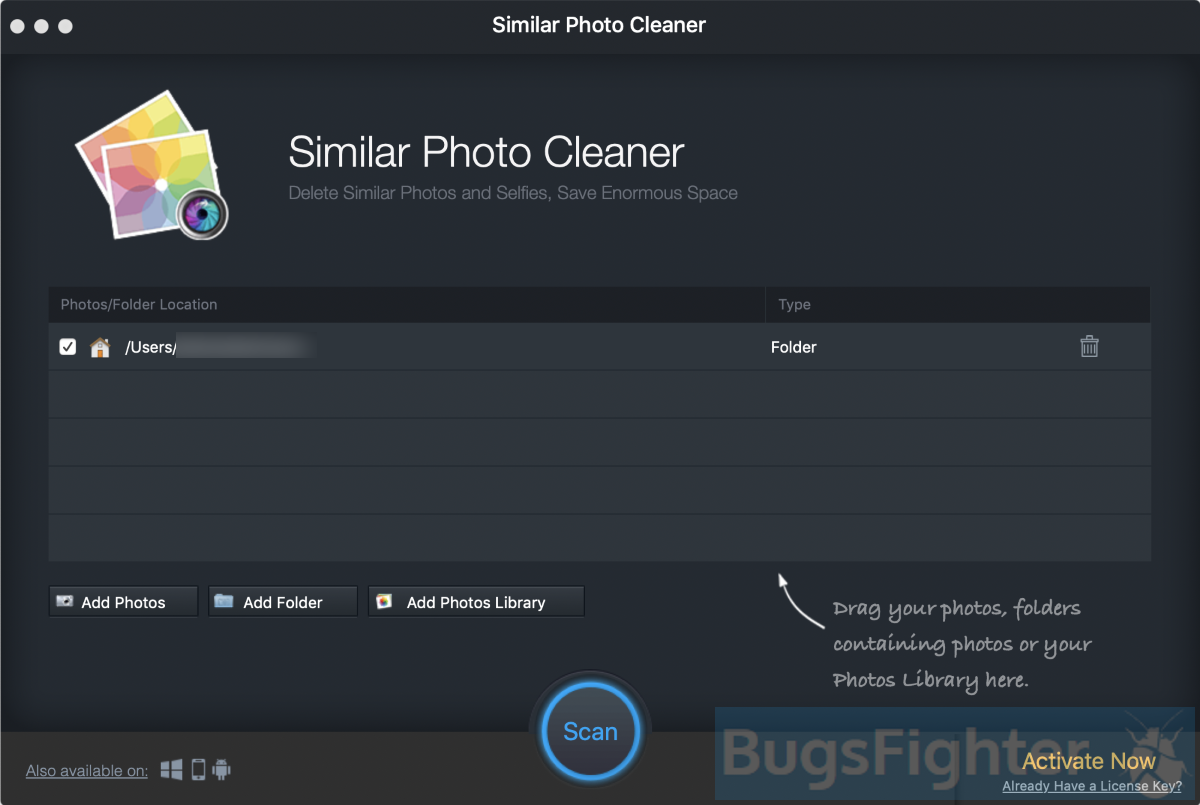Click the Add Photos button
The width and height of the screenshot is (1200, 805).
(123, 602)
